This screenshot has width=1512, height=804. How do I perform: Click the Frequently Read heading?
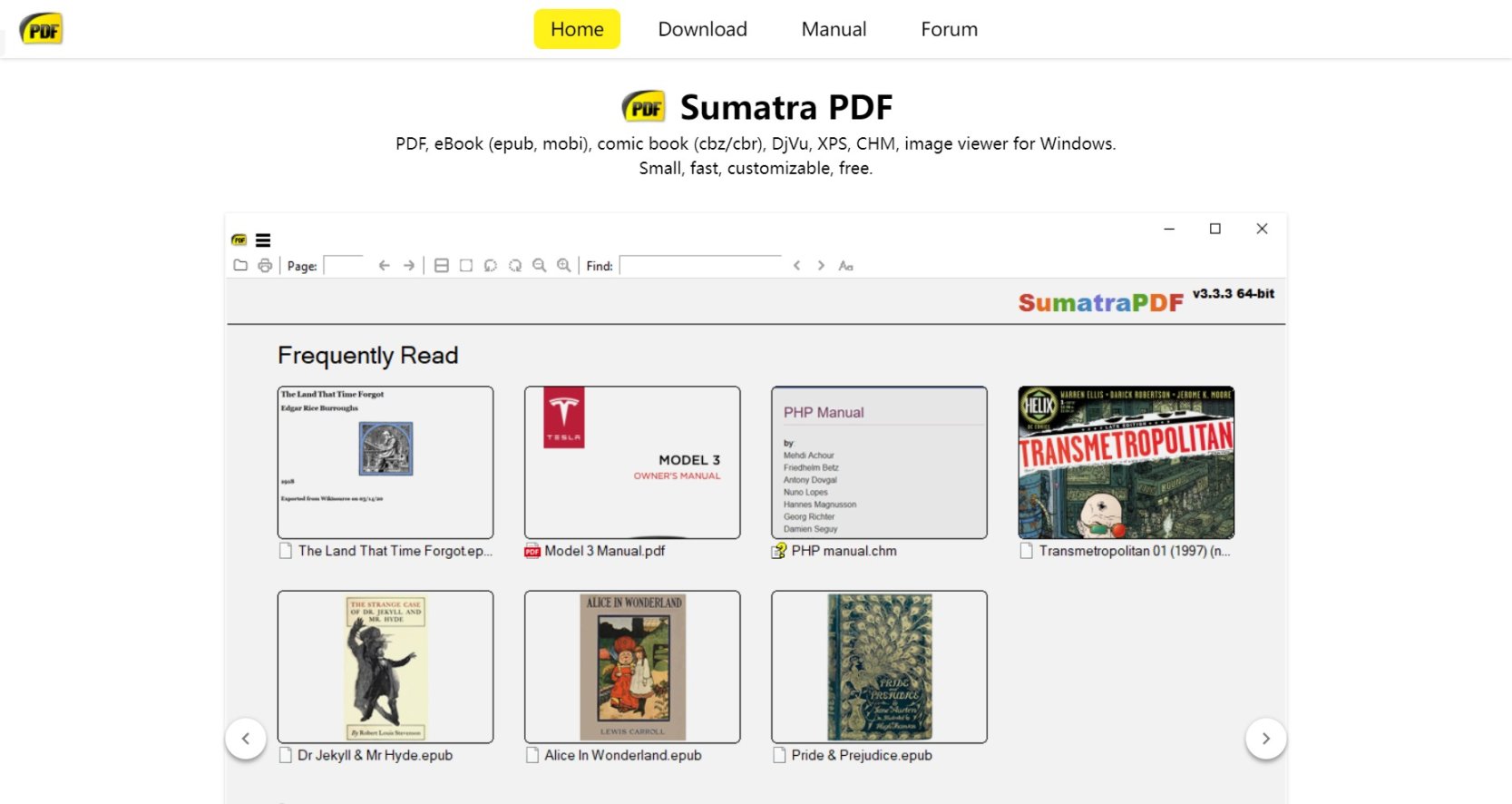coord(368,355)
